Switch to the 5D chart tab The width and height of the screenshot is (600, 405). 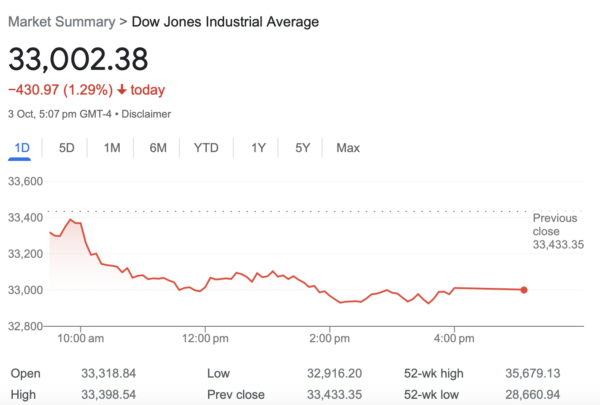67,148
